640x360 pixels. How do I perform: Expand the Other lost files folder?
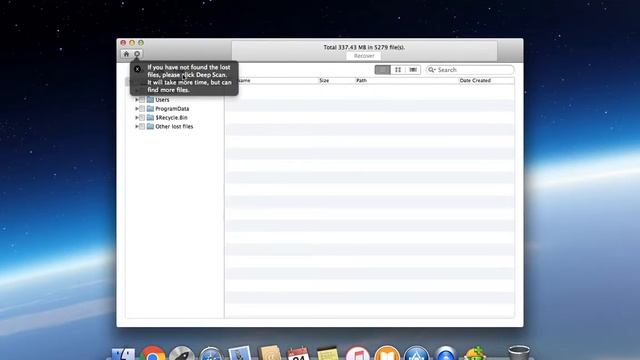pos(137,127)
